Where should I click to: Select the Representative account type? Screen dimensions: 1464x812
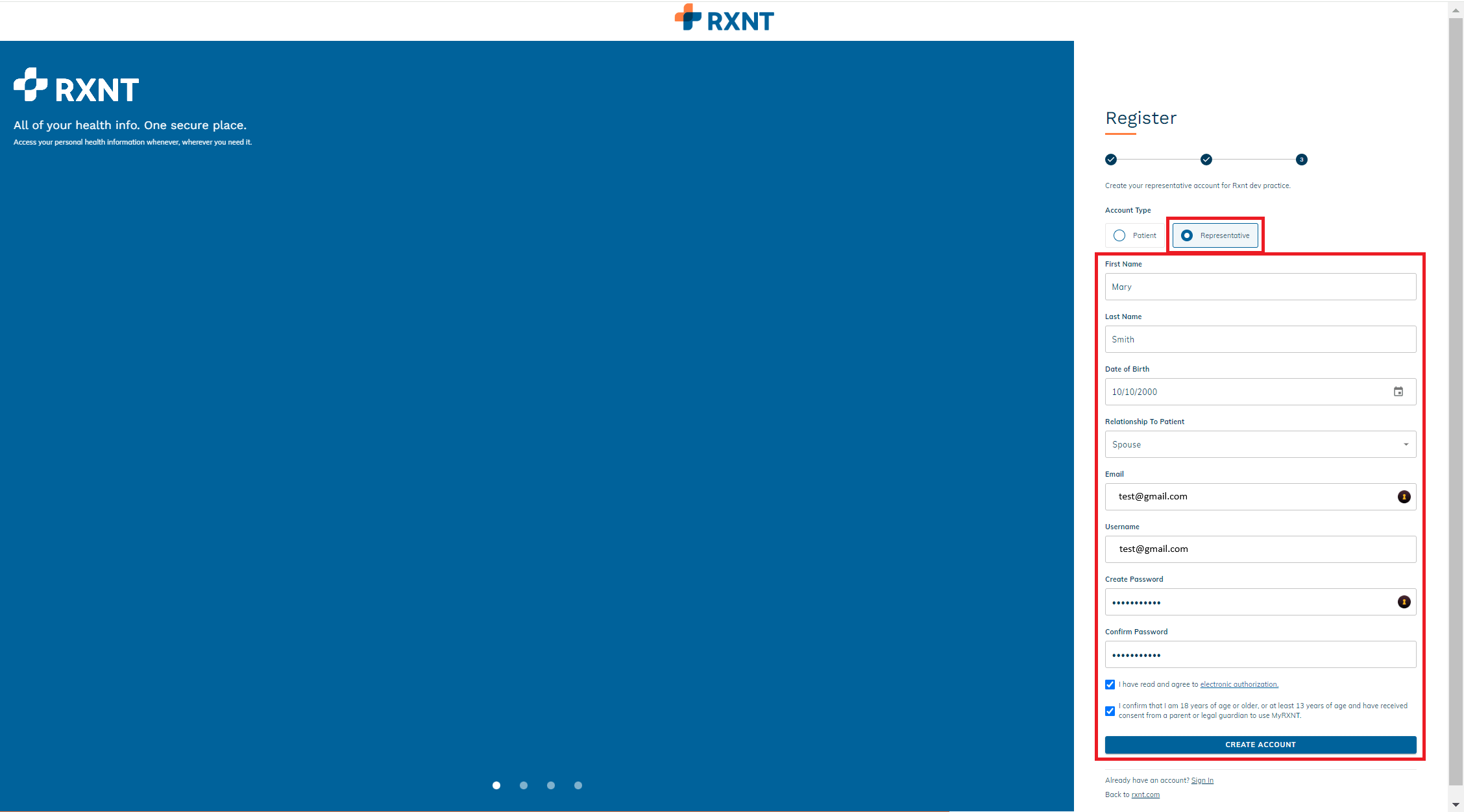point(1187,235)
